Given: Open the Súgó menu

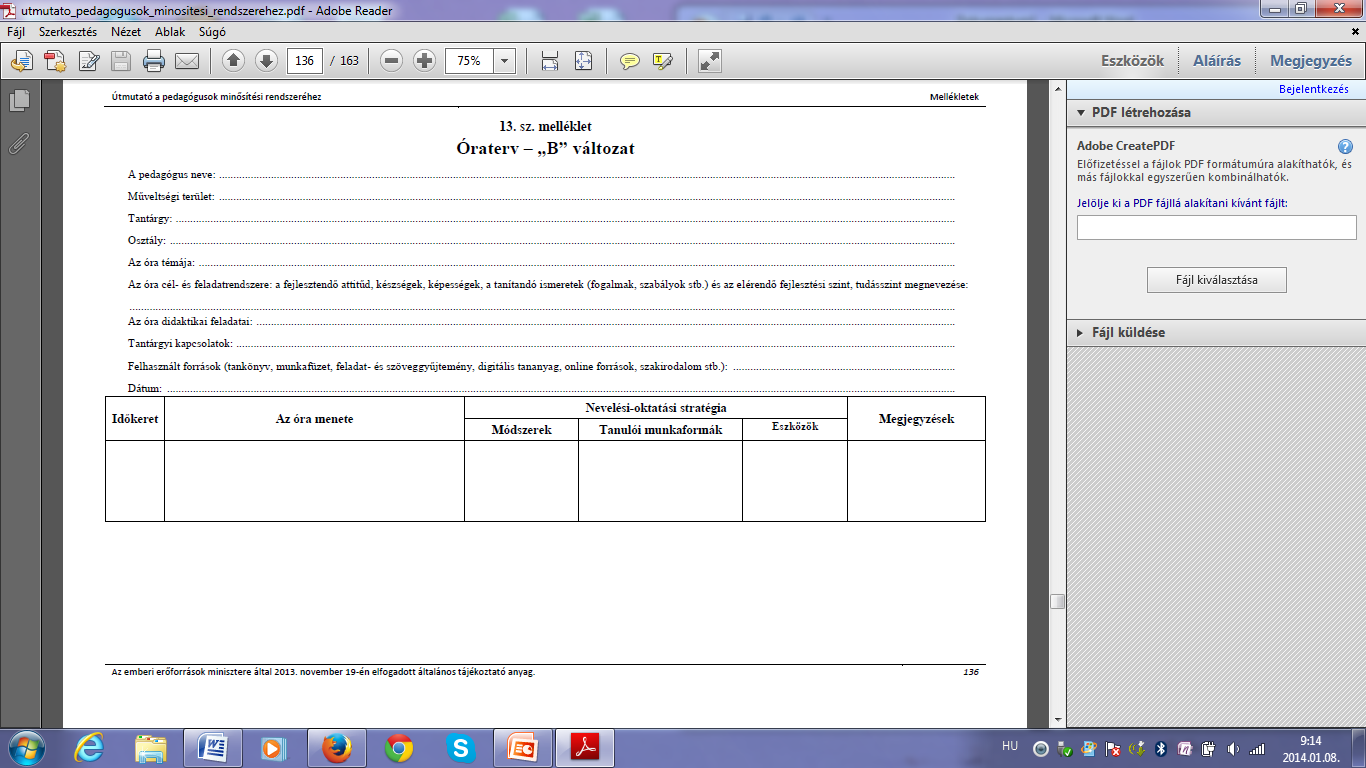Looking at the screenshot, I should pyautogui.click(x=212, y=32).
